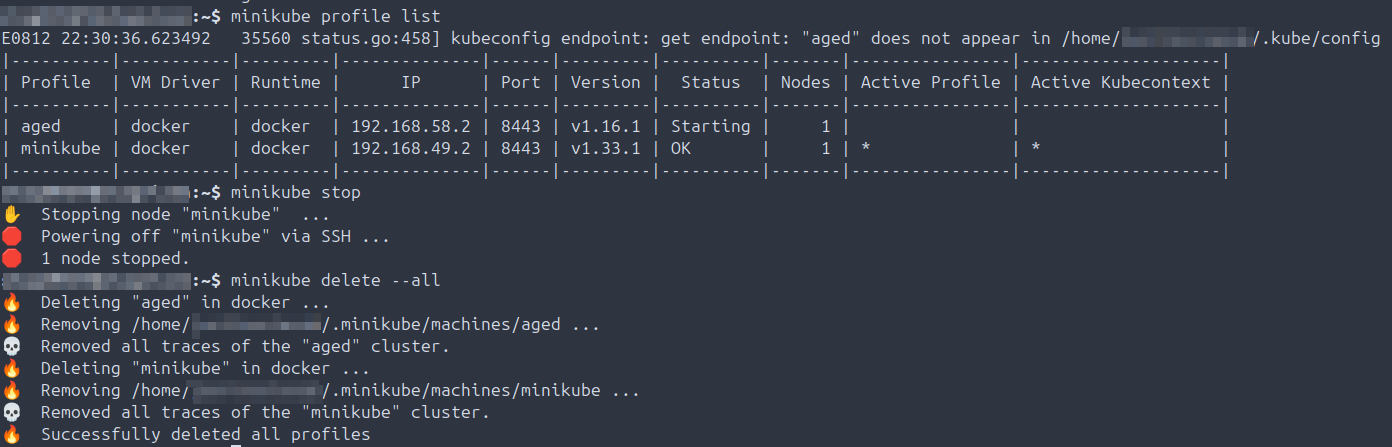The height and width of the screenshot is (447, 1392).
Task: Click IP address 192.168.49.2 in the table
Action: point(411,148)
